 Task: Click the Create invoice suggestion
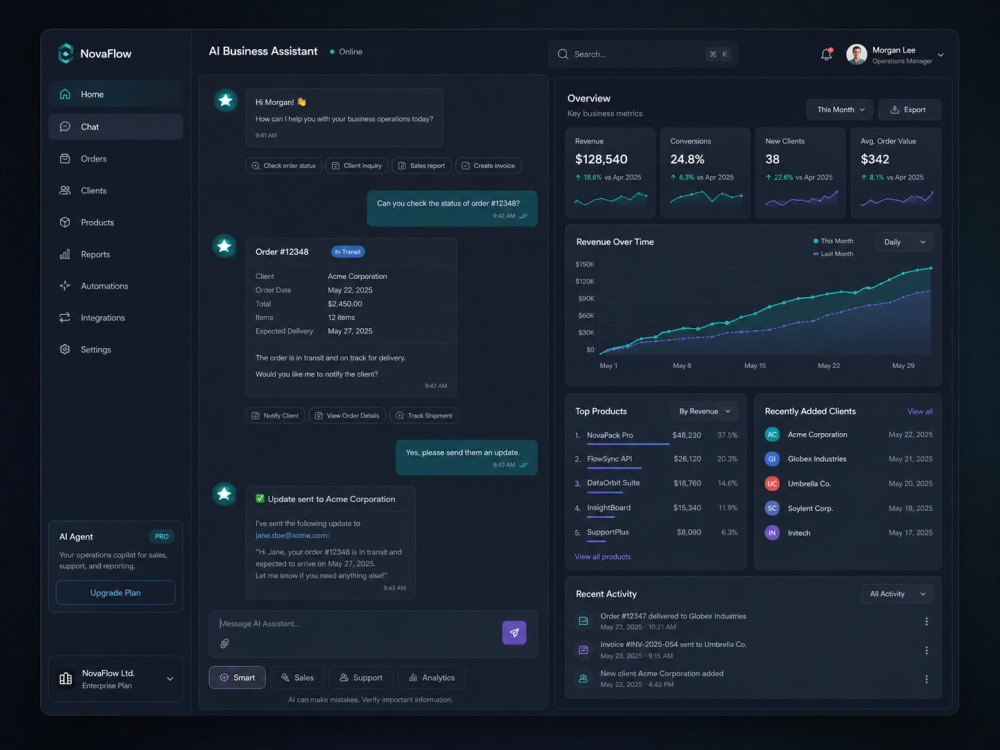coord(489,166)
